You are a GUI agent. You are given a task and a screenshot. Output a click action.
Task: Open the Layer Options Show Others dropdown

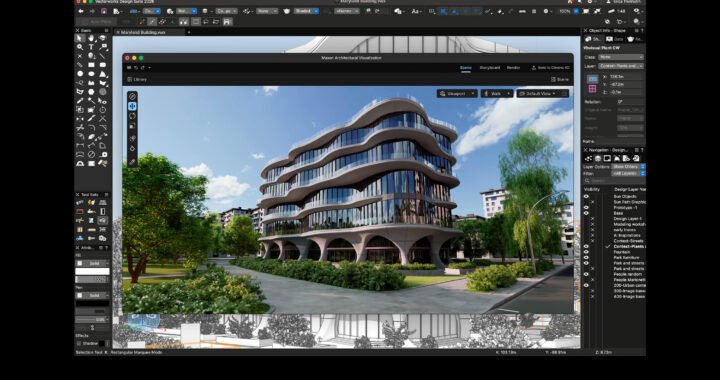628,167
